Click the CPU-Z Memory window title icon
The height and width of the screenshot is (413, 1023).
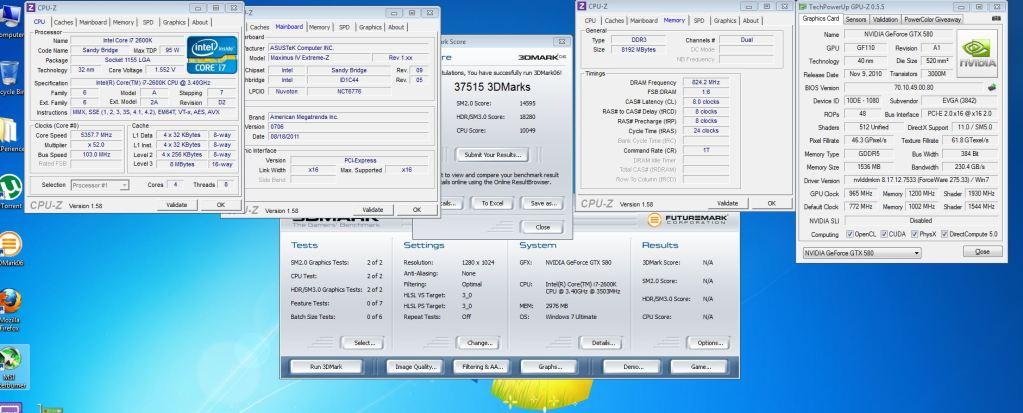(582, 6)
